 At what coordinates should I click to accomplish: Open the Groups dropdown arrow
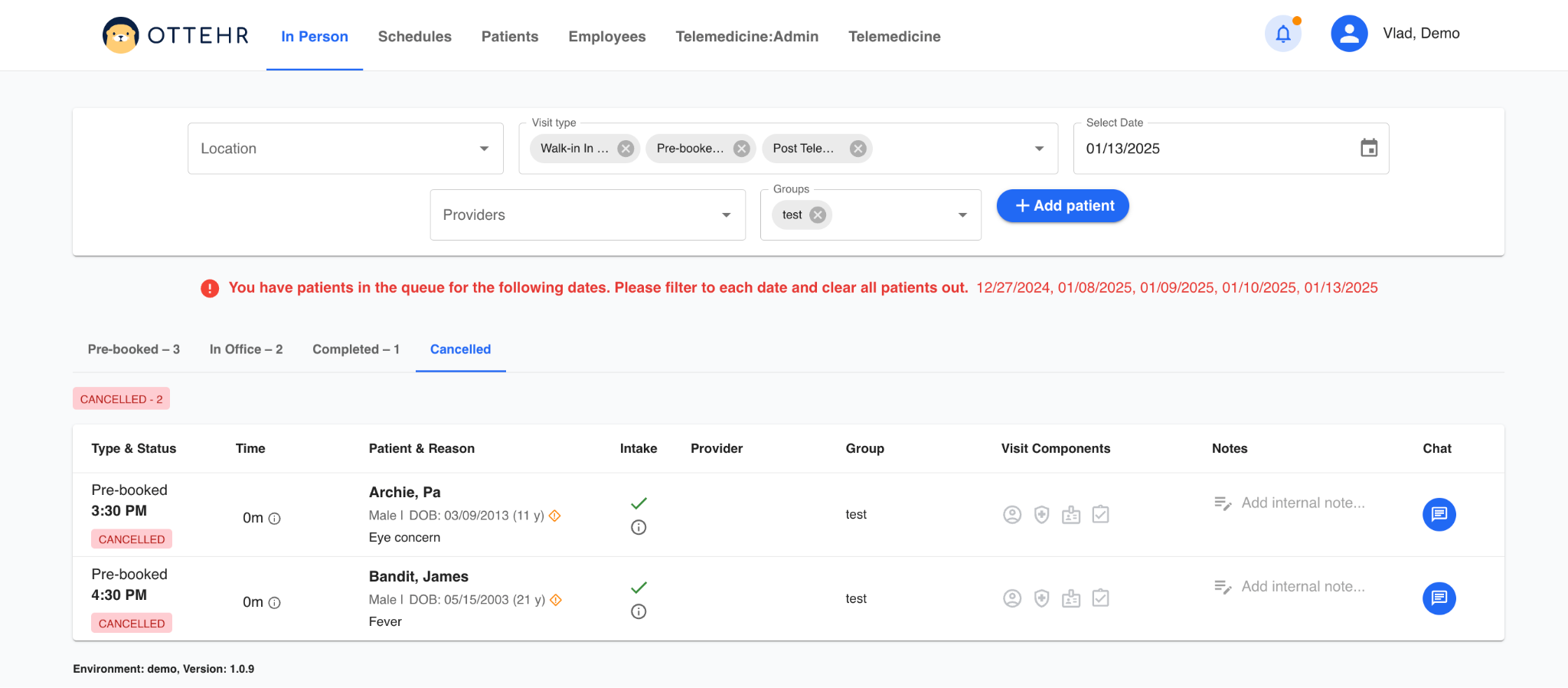(x=962, y=215)
